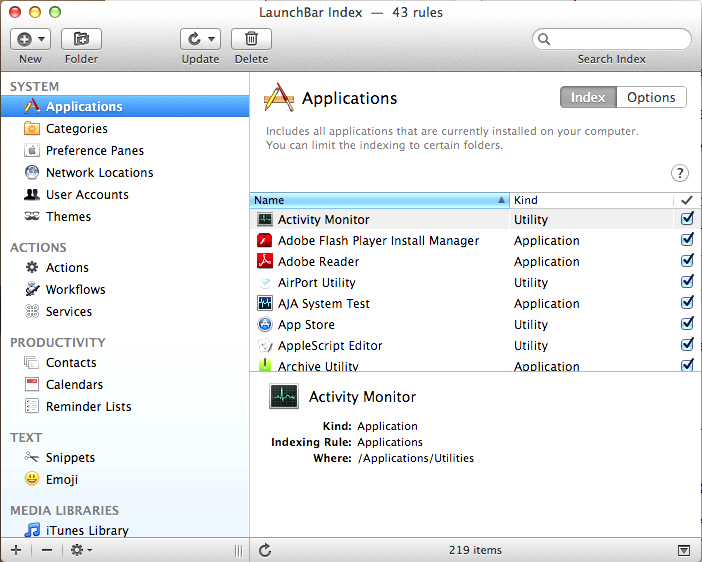Select the Activity Monitor row

click(475, 219)
